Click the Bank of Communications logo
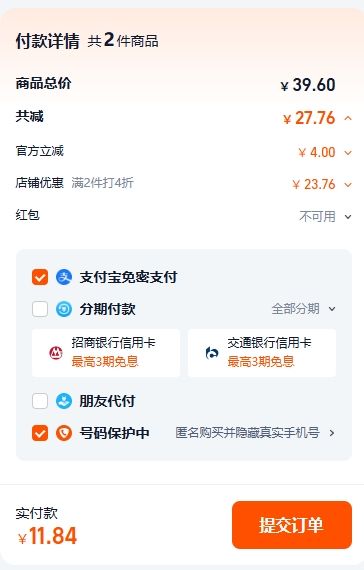364x570 pixels. click(212, 353)
